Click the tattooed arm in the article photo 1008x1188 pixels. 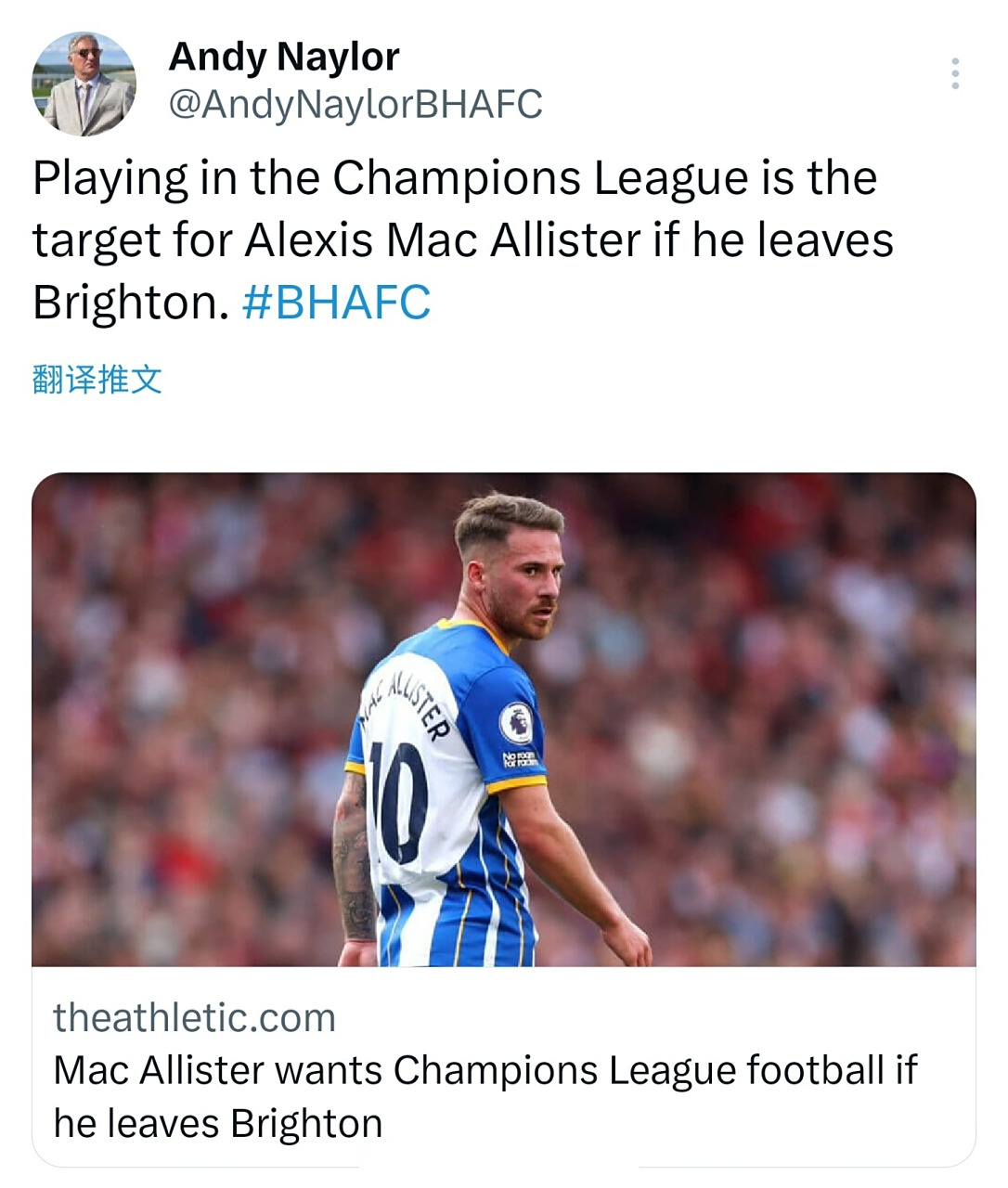pos(355,863)
